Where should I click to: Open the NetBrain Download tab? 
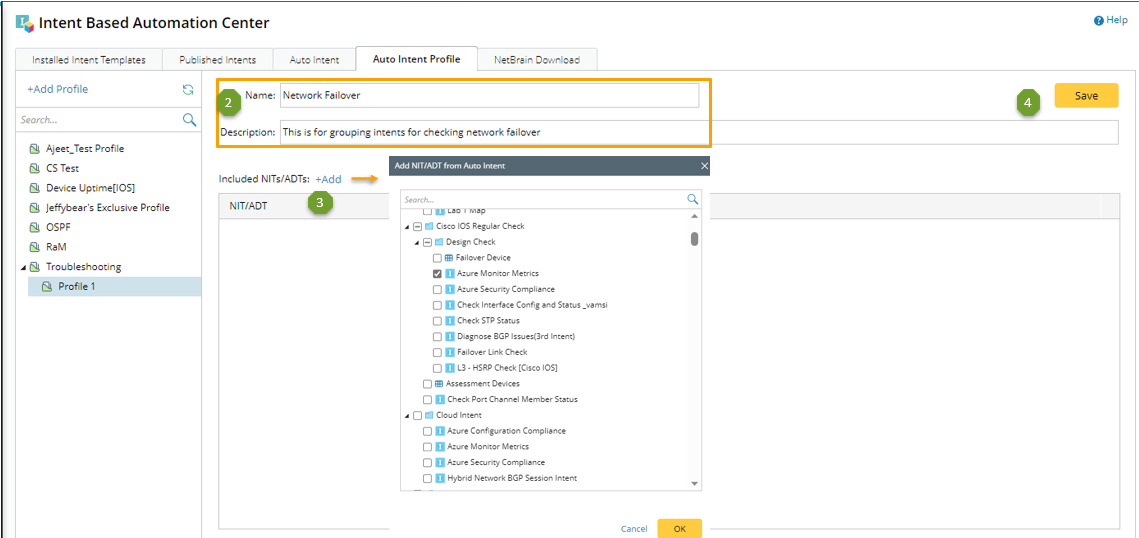(x=536, y=60)
